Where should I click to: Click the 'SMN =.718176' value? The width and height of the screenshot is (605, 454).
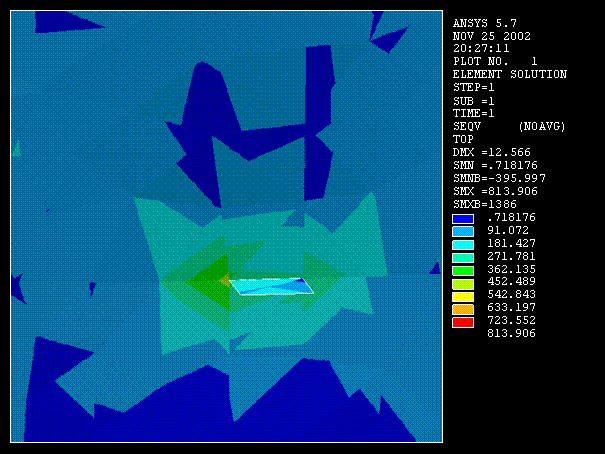click(495, 165)
